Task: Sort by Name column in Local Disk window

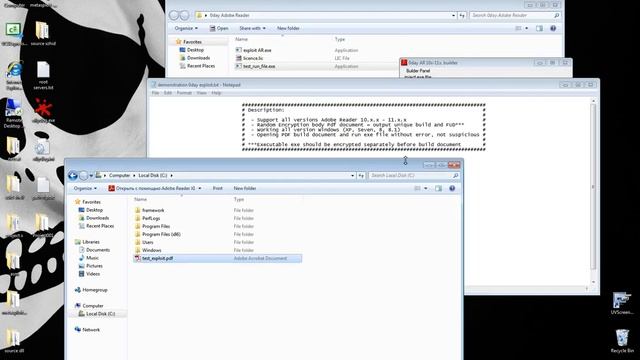Action: coord(140,200)
